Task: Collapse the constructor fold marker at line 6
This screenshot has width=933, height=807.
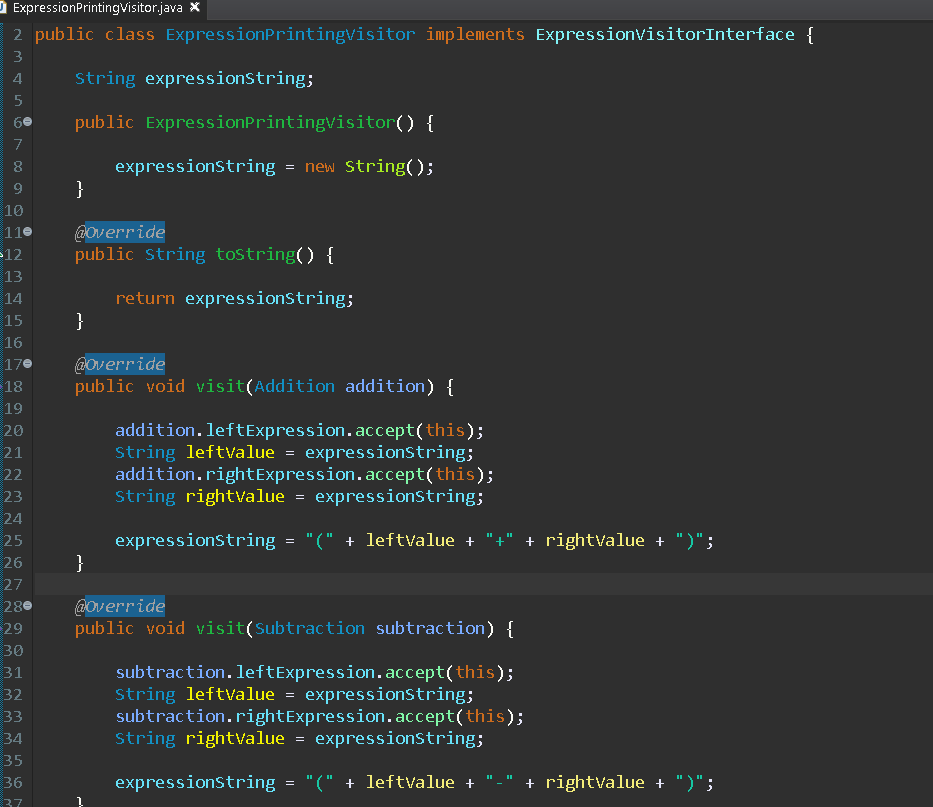Action: (28, 122)
